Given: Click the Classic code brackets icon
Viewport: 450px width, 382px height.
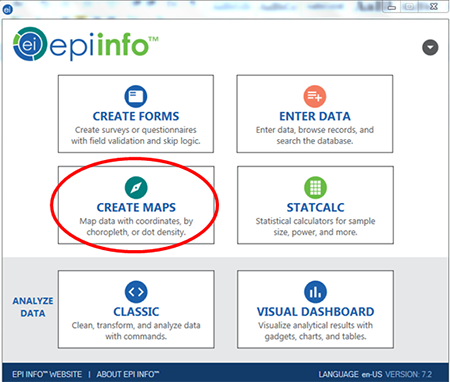Looking at the screenshot, I should [136, 292].
